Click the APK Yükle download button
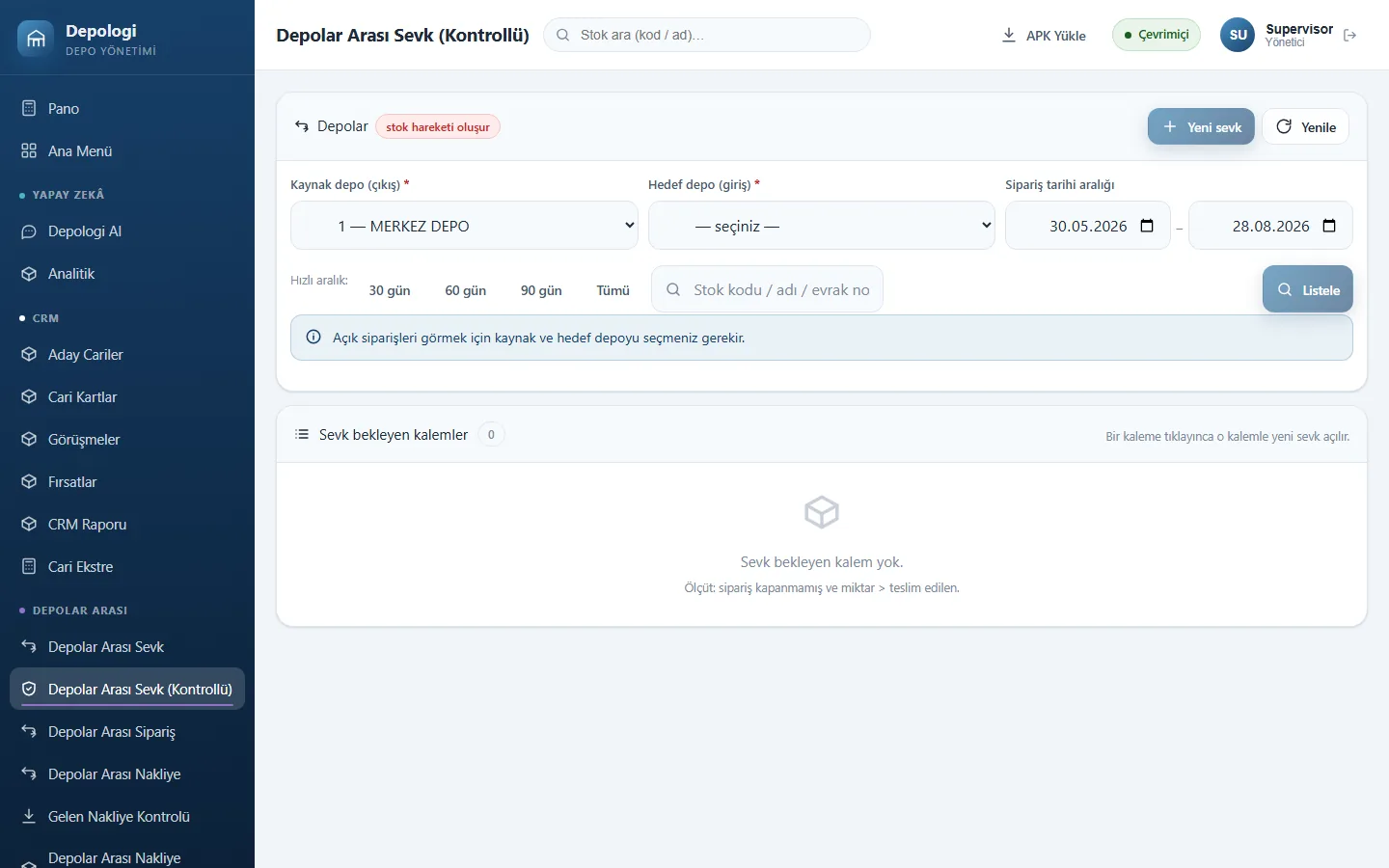Screen dimensions: 1389x868 point(1044,36)
